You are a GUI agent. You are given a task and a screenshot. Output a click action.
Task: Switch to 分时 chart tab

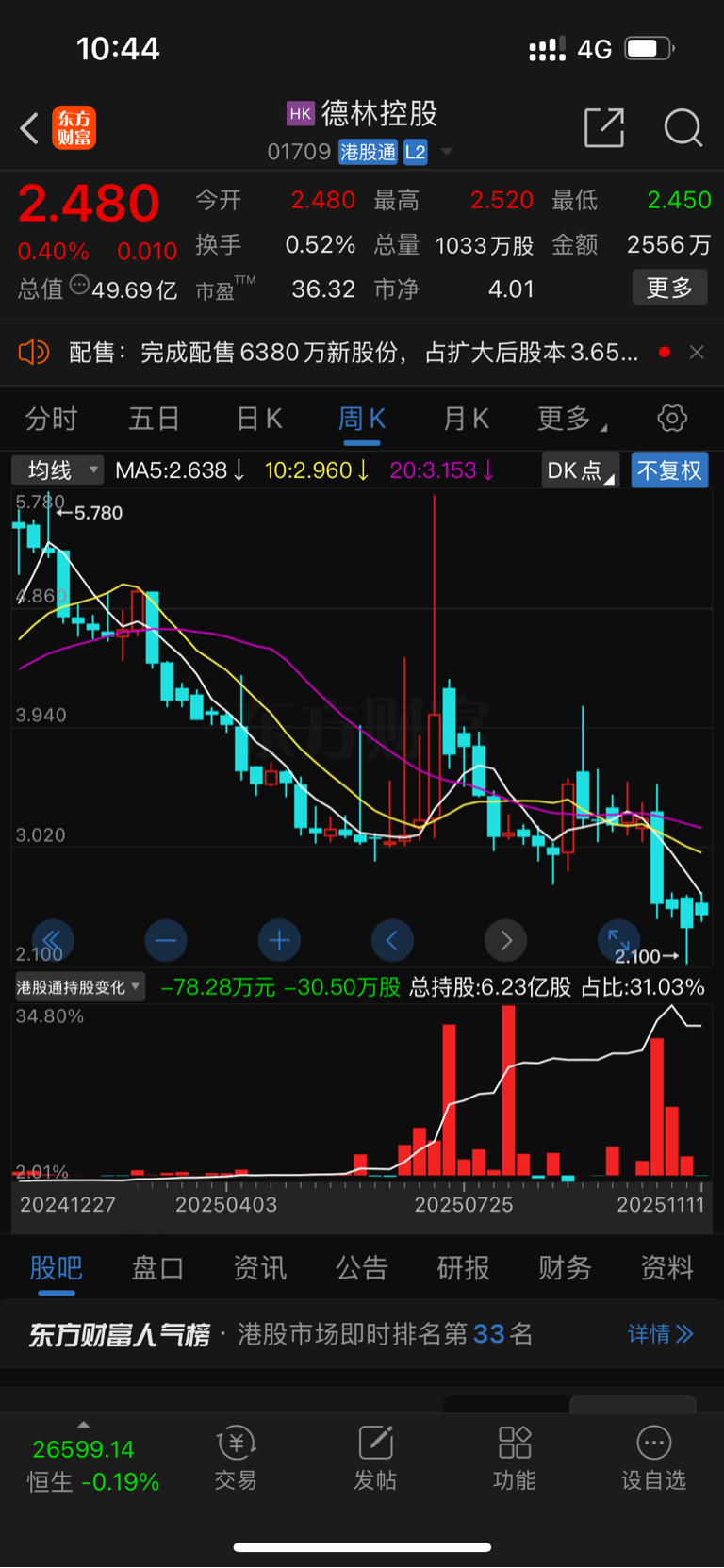coord(51,419)
